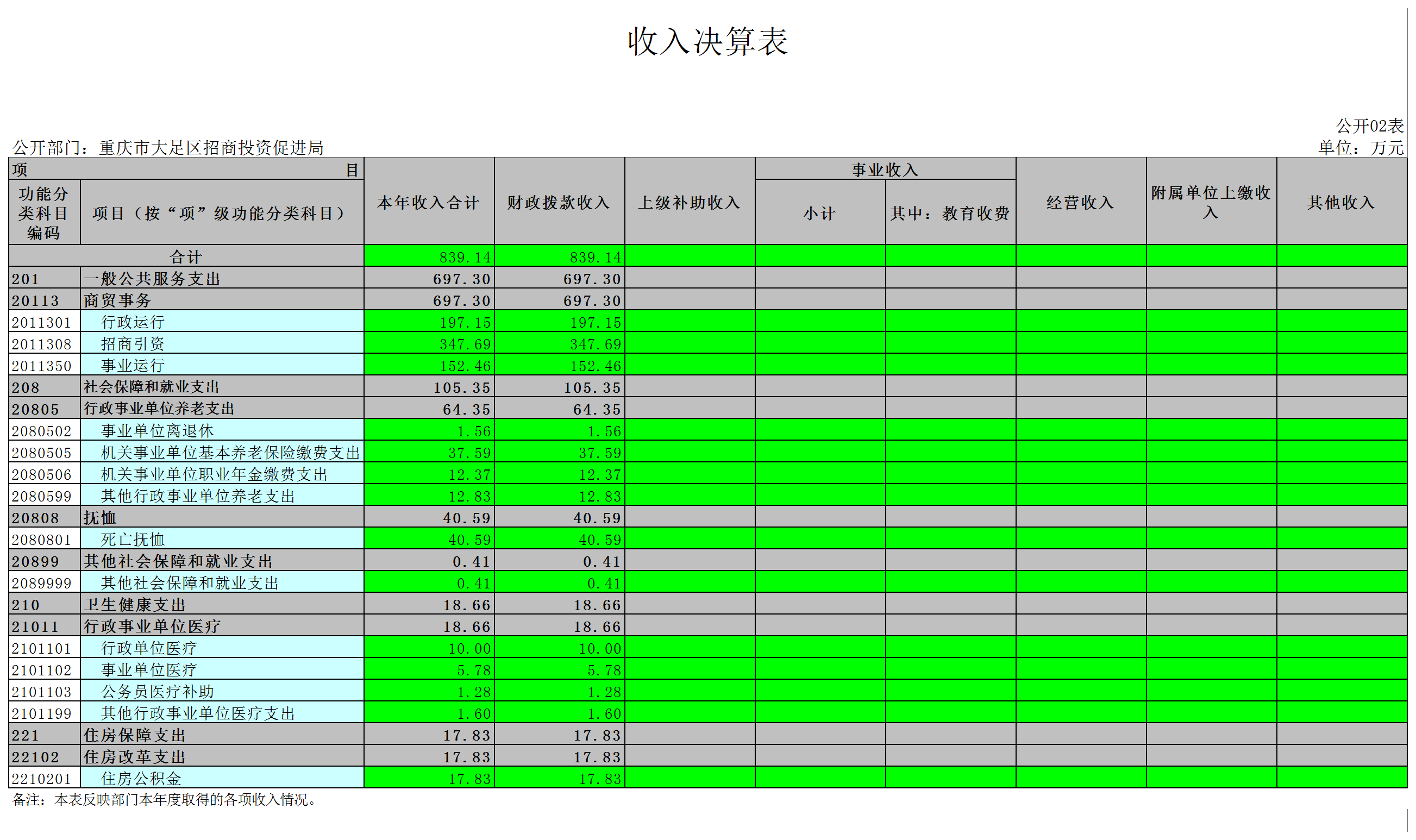The width and height of the screenshot is (1416, 840).
Task: Click the 小计 sub-header
Action: (819, 214)
